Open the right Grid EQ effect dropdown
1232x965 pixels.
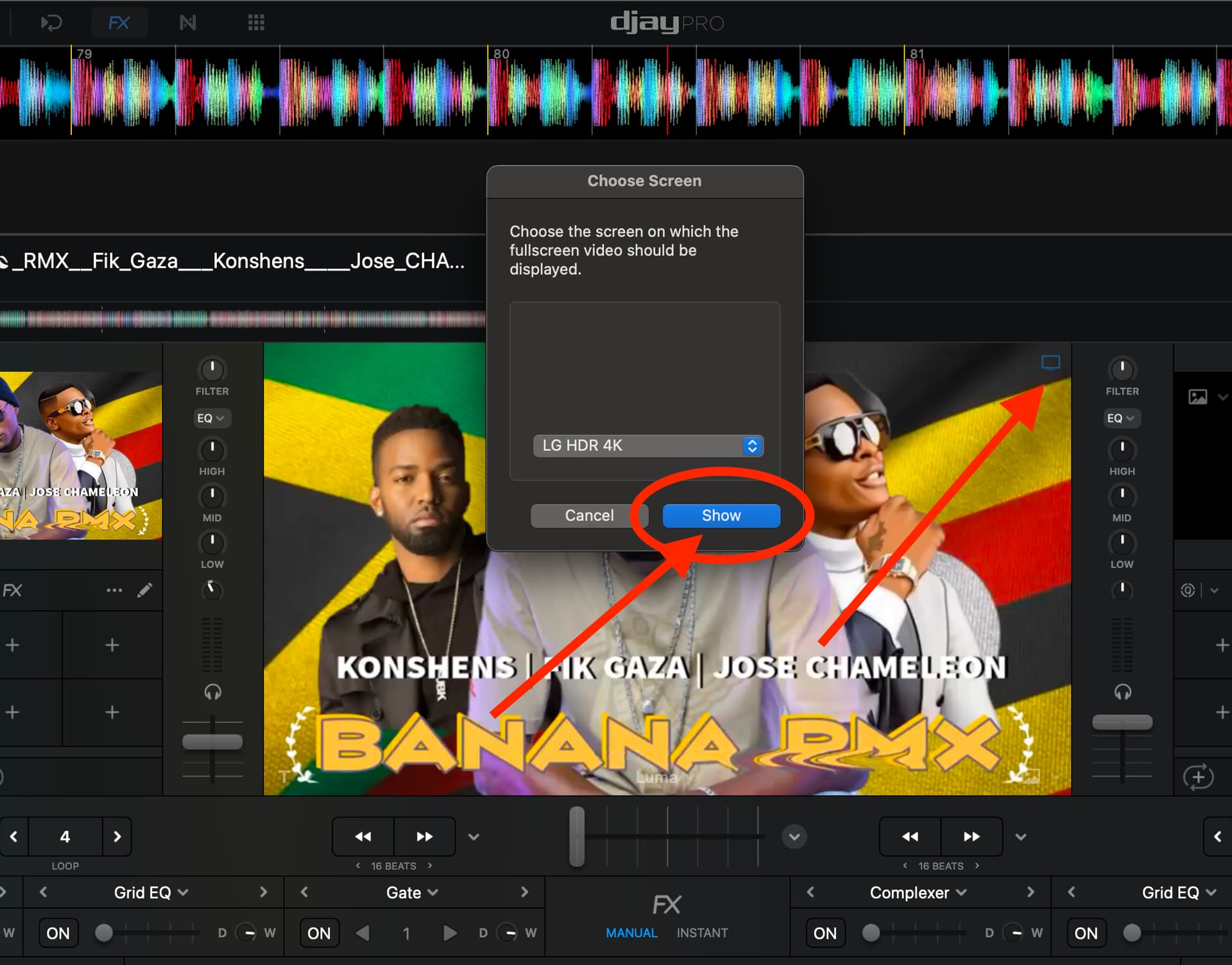(x=1179, y=892)
